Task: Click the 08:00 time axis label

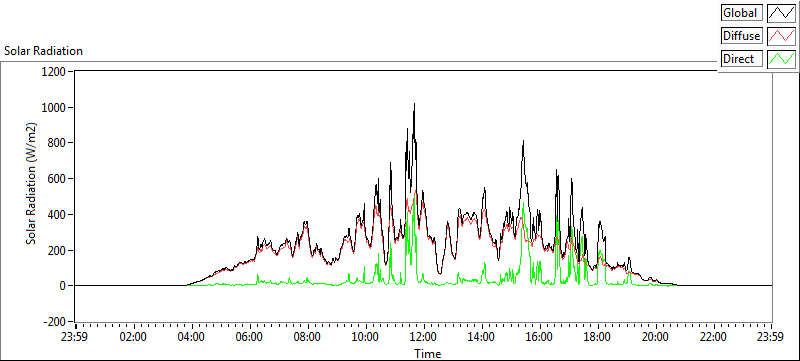Action: 308,337
